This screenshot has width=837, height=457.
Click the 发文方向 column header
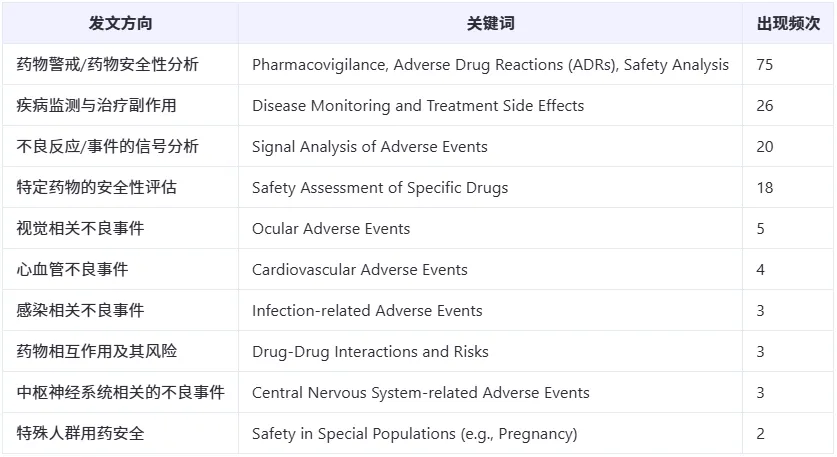tap(120, 23)
